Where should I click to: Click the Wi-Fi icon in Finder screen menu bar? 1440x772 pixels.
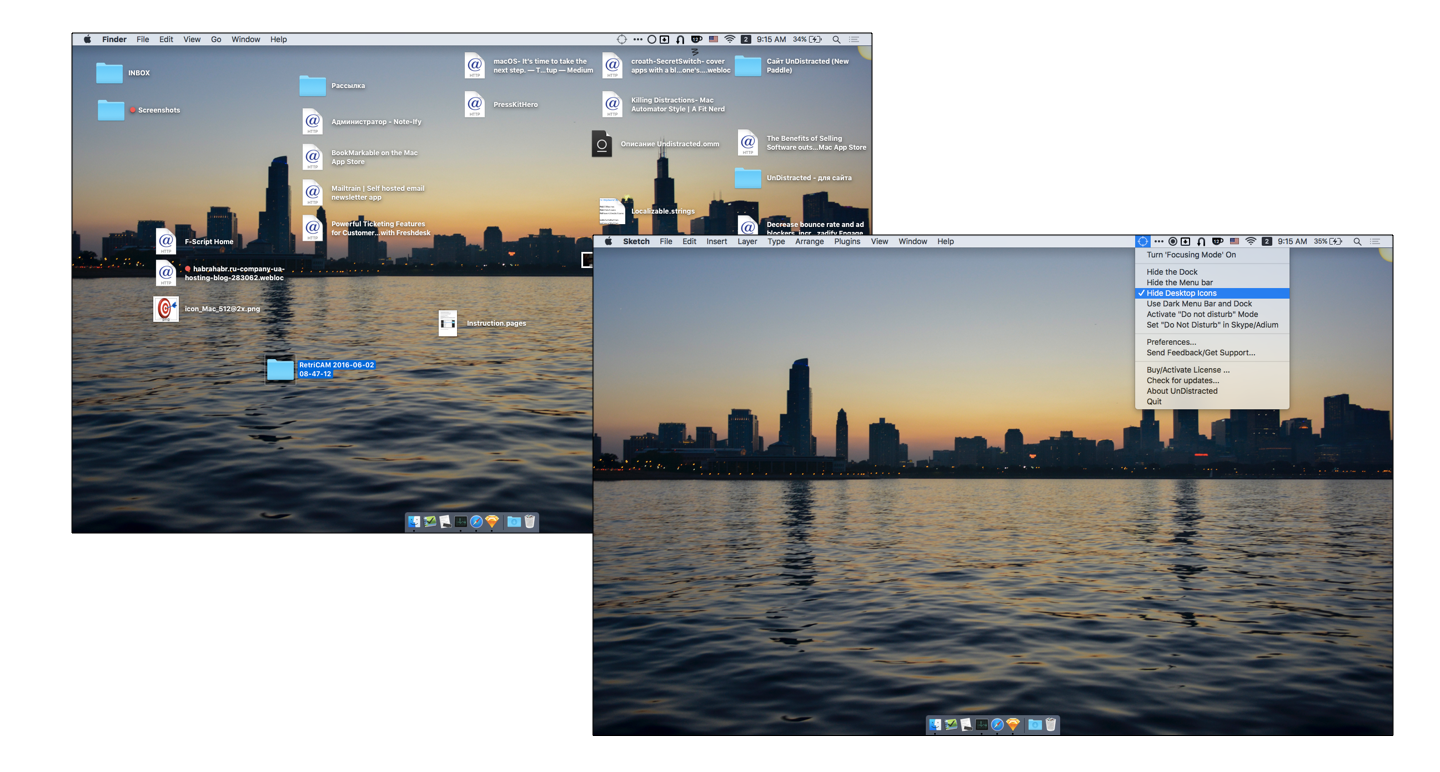click(730, 39)
